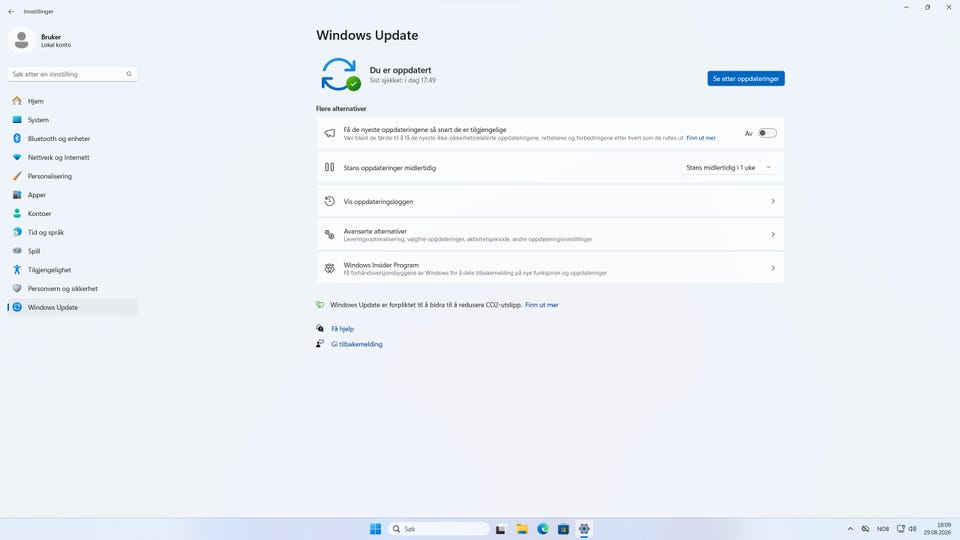Click the history clock icon for update log
The width and height of the screenshot is (960, 540).
tap(329, 201)
